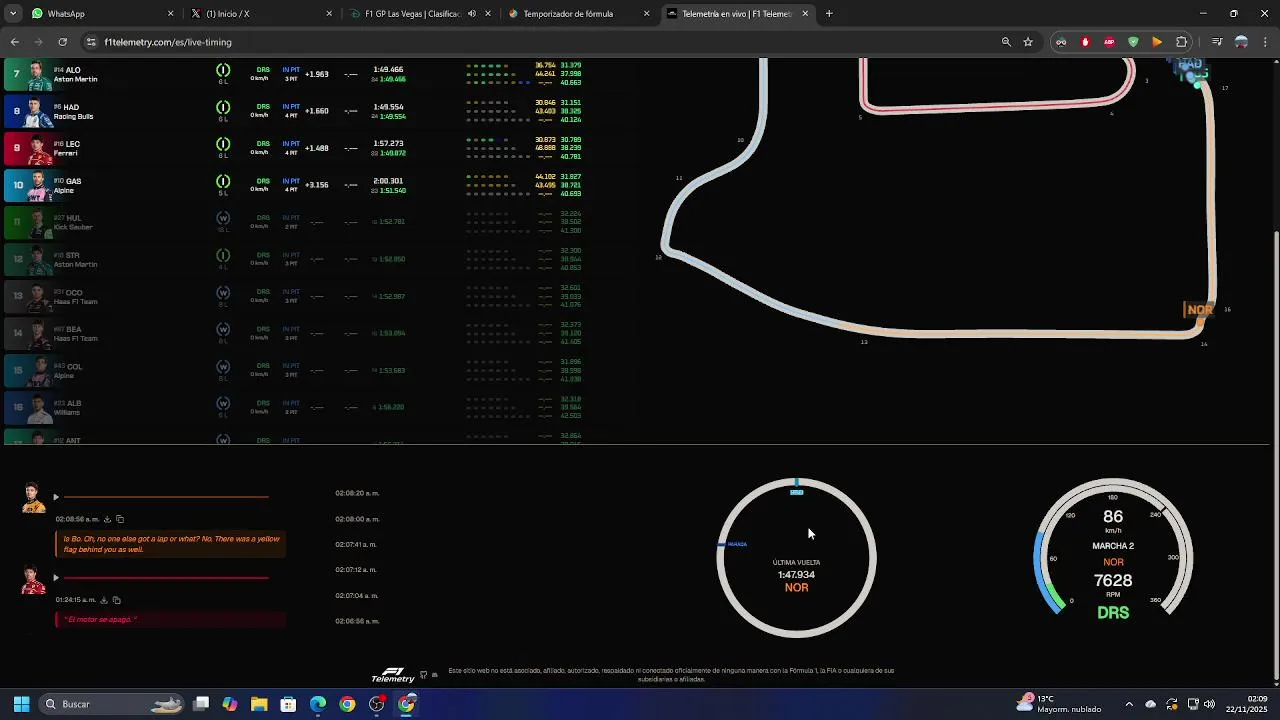Seek the orange Norris radio audio bar

tap(166, 497)
